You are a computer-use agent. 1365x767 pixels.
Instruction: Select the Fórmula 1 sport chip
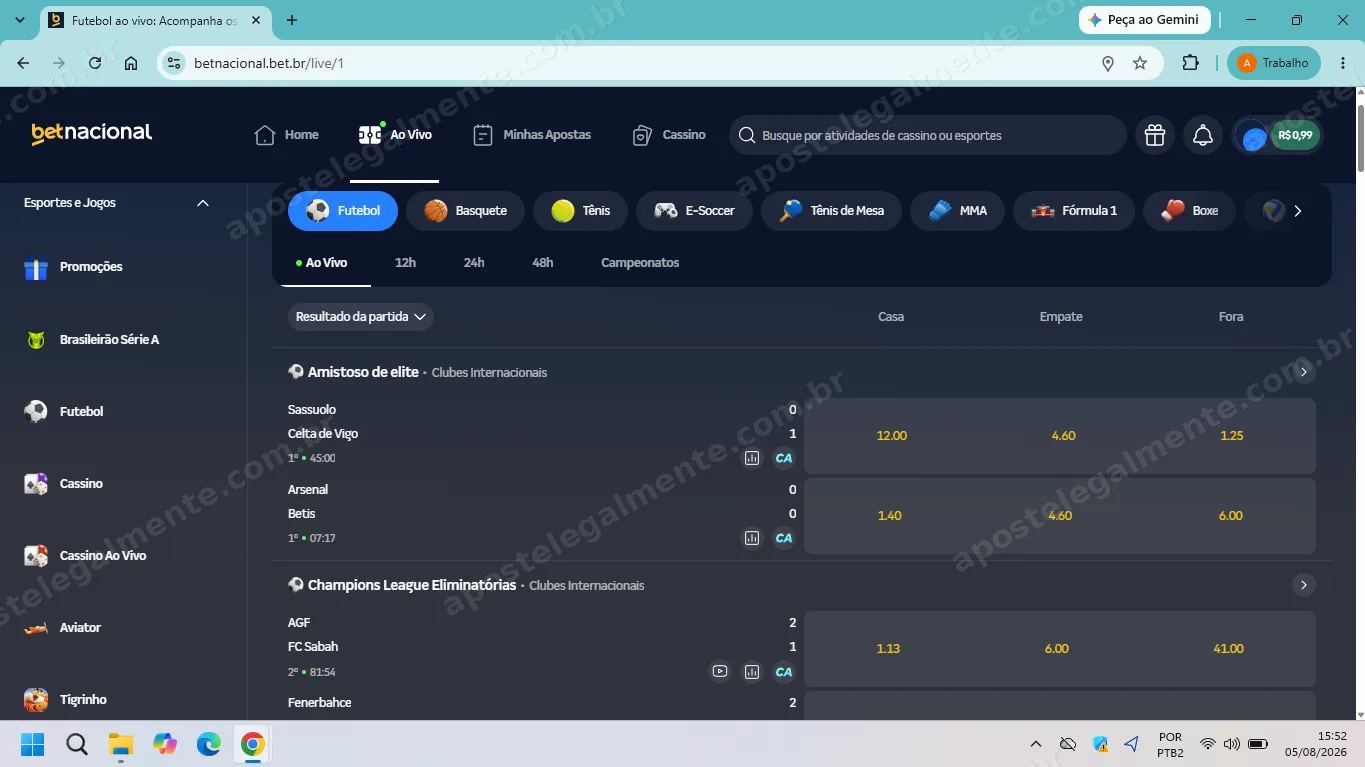(x=1074, y=211)
